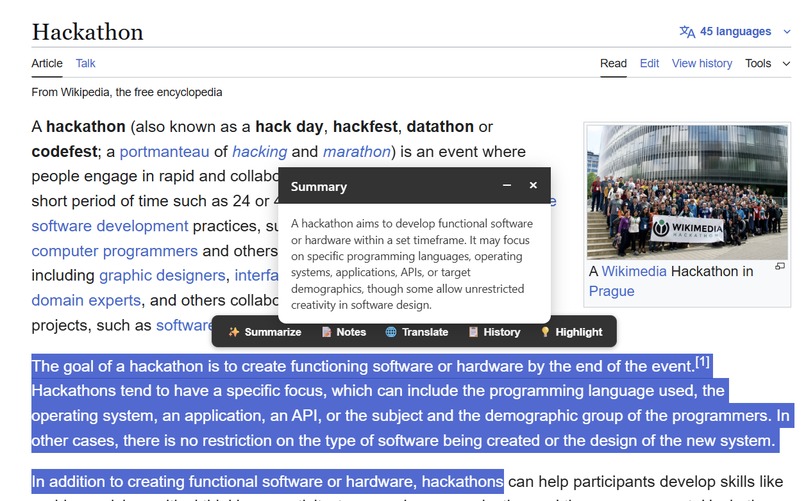The width and height of the screenshot is (806, 501).
Task: Follow the marathon link
Action: coord(357,152)
